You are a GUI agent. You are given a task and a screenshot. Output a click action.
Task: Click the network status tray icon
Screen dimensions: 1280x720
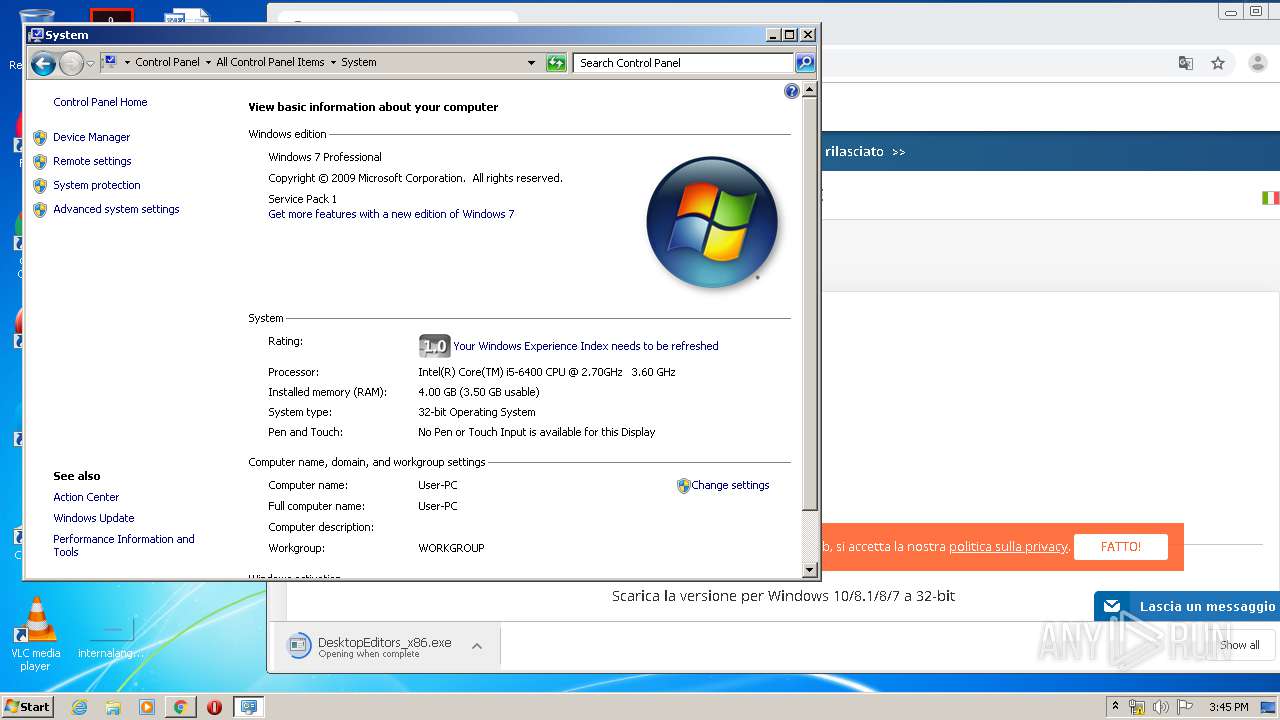[1137, 707]
